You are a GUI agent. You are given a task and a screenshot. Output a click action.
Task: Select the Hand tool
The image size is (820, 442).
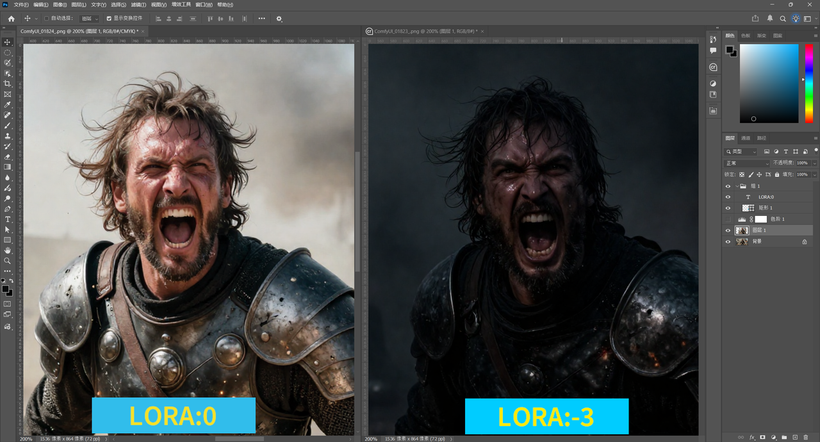pos(8,250)
